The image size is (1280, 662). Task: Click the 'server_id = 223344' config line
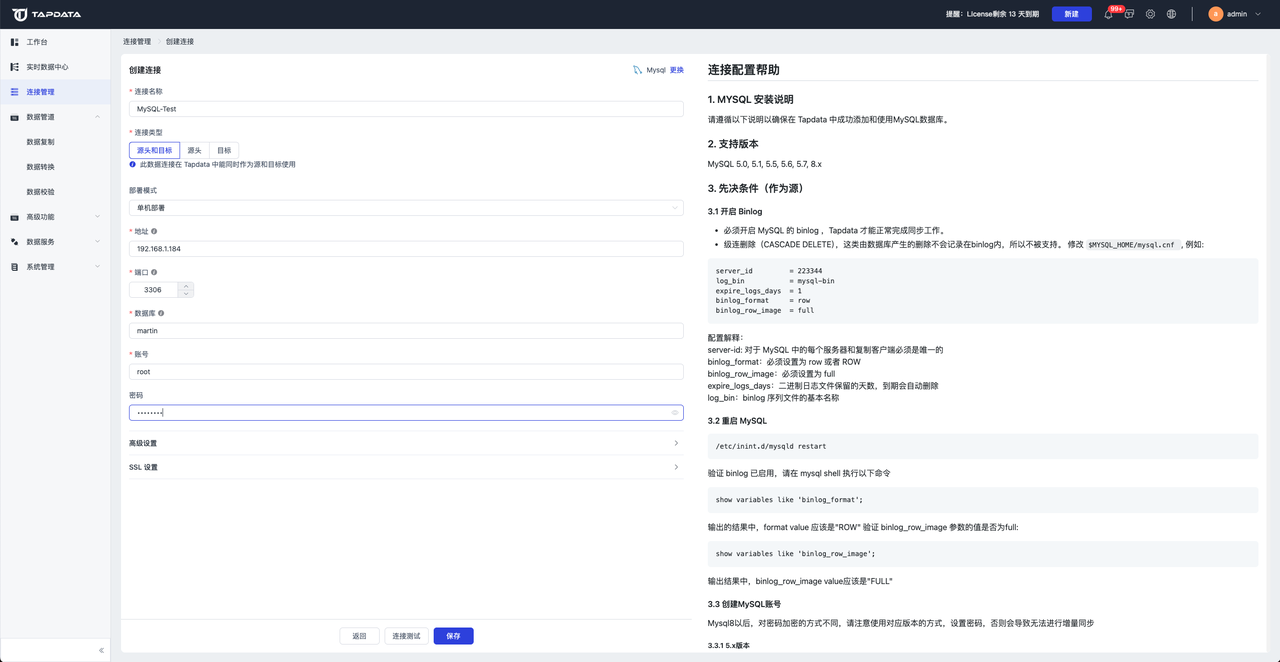[769, 271]
